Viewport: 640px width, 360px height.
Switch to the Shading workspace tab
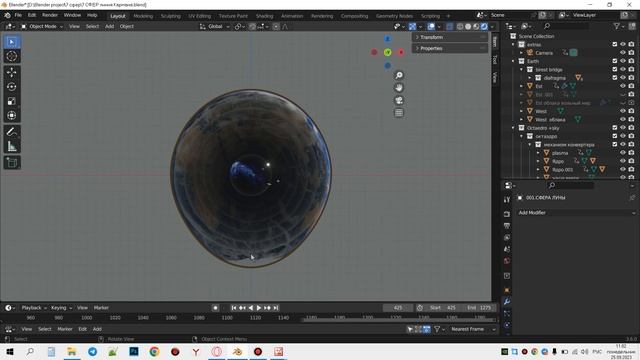(x=264, y=16)
